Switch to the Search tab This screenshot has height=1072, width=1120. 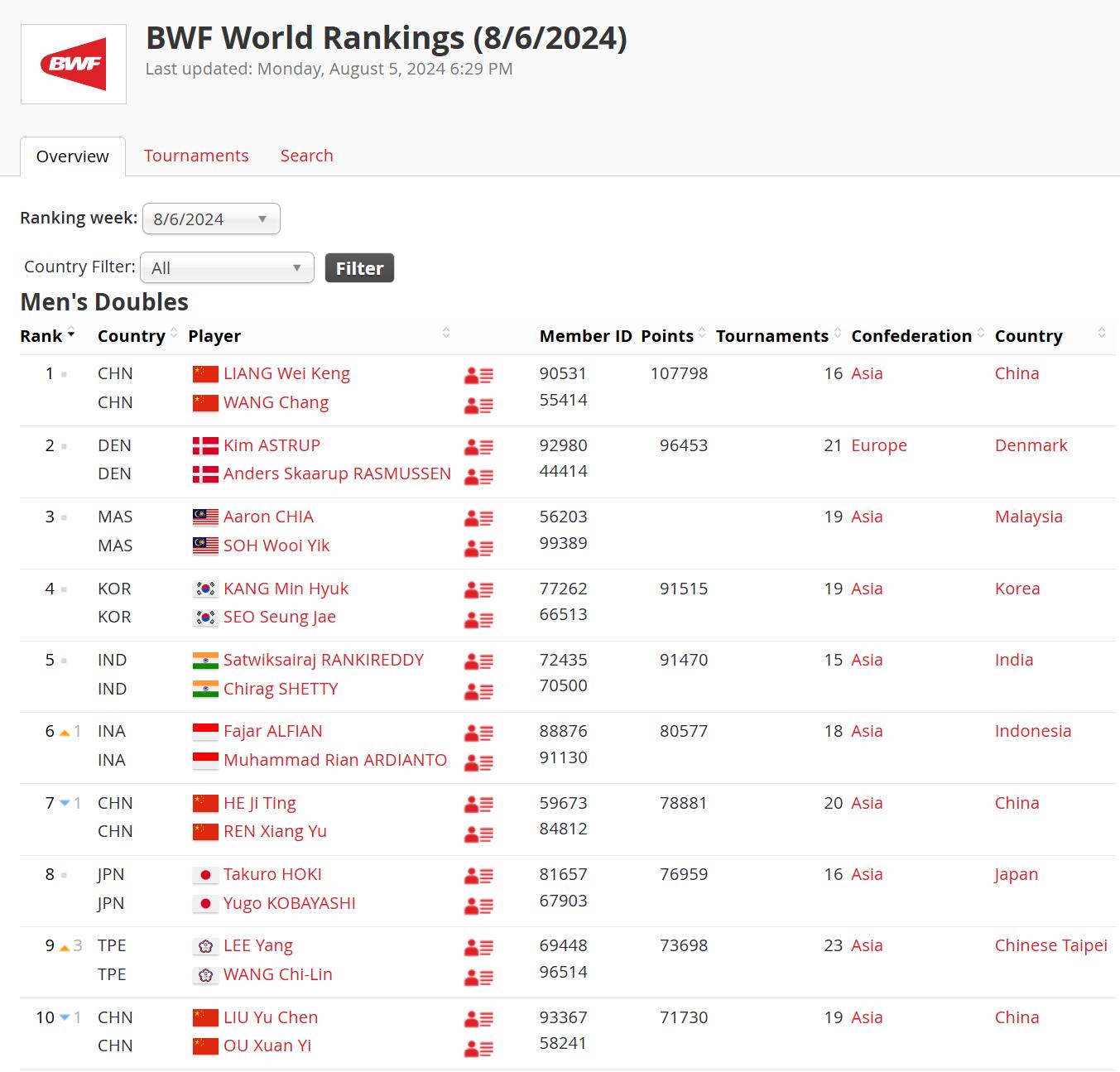click(x=306, y=156)
